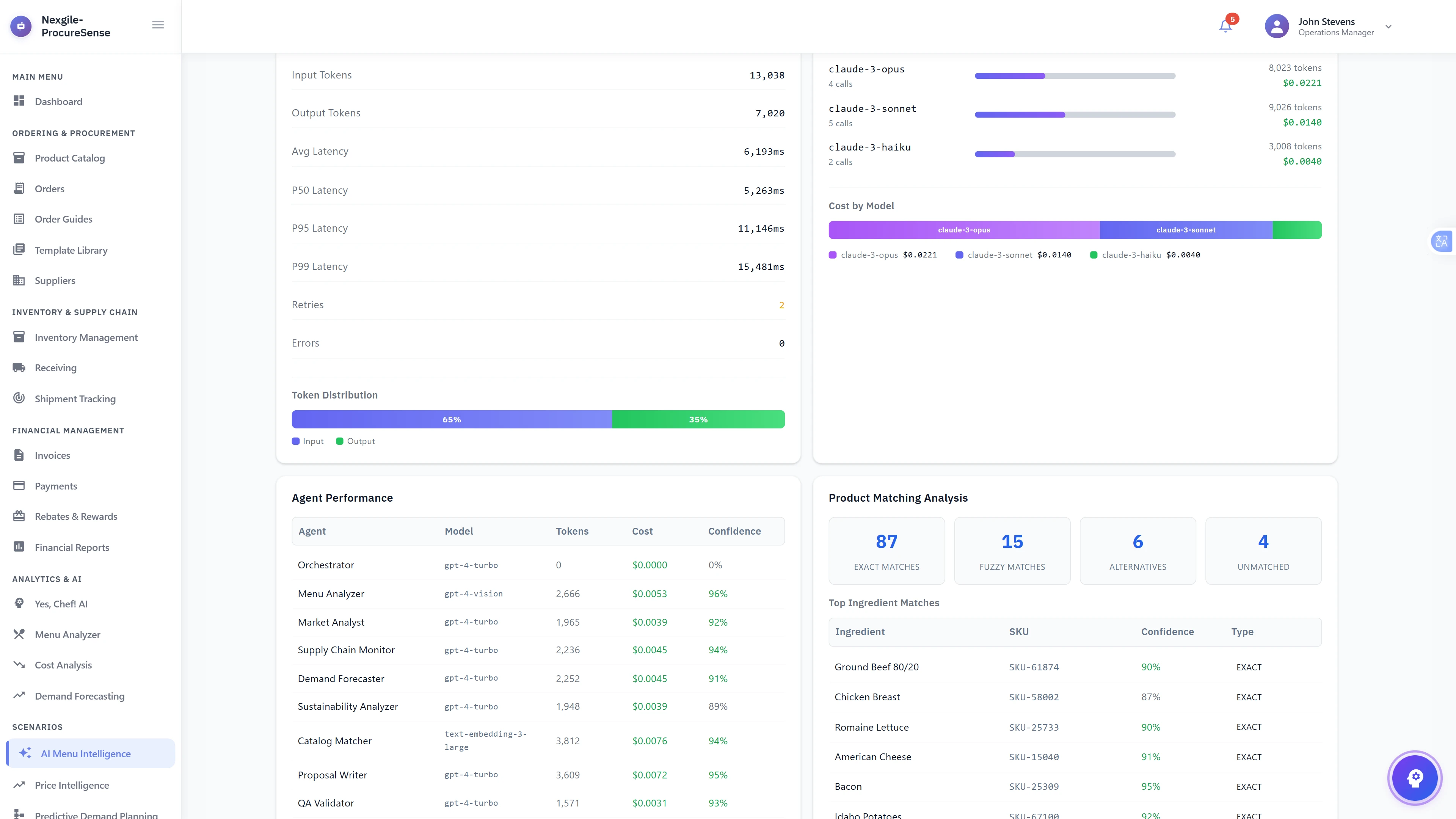Expand the John Stevens profile menu
The image size is (1456, 819).
pyautogui.click(x=1388, y=27)
